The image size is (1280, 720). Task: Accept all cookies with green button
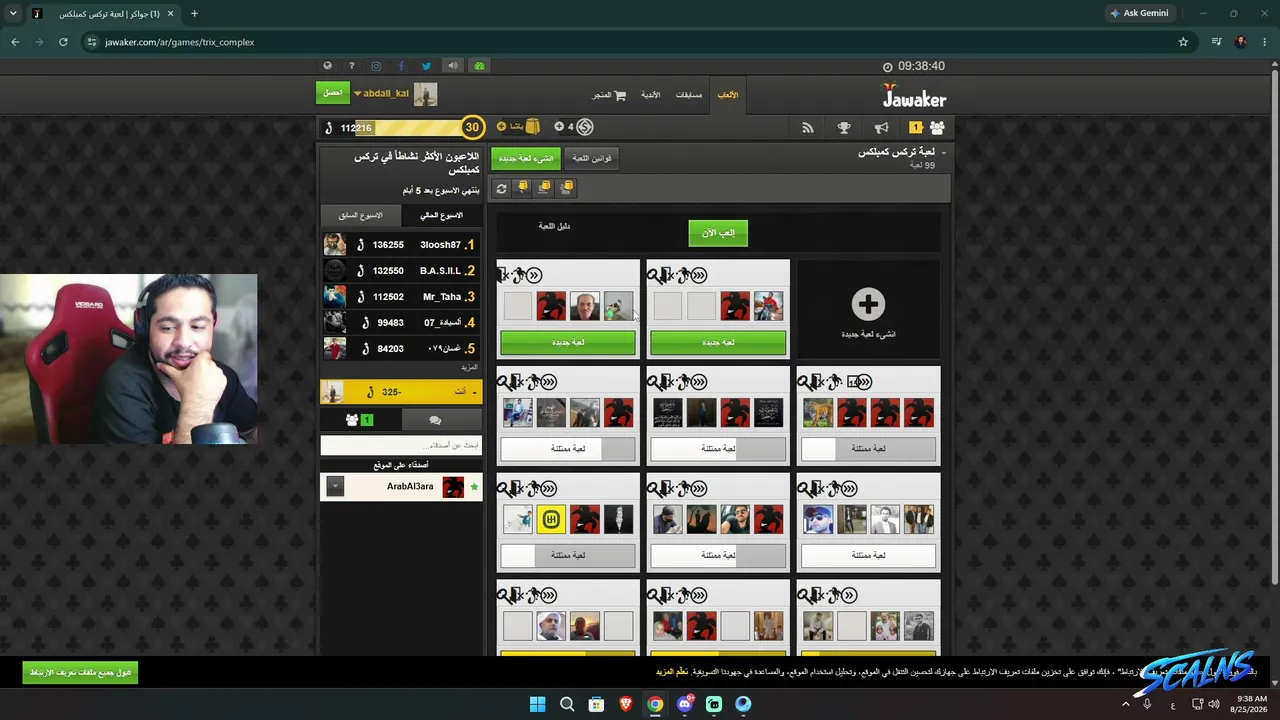point(80,673)
